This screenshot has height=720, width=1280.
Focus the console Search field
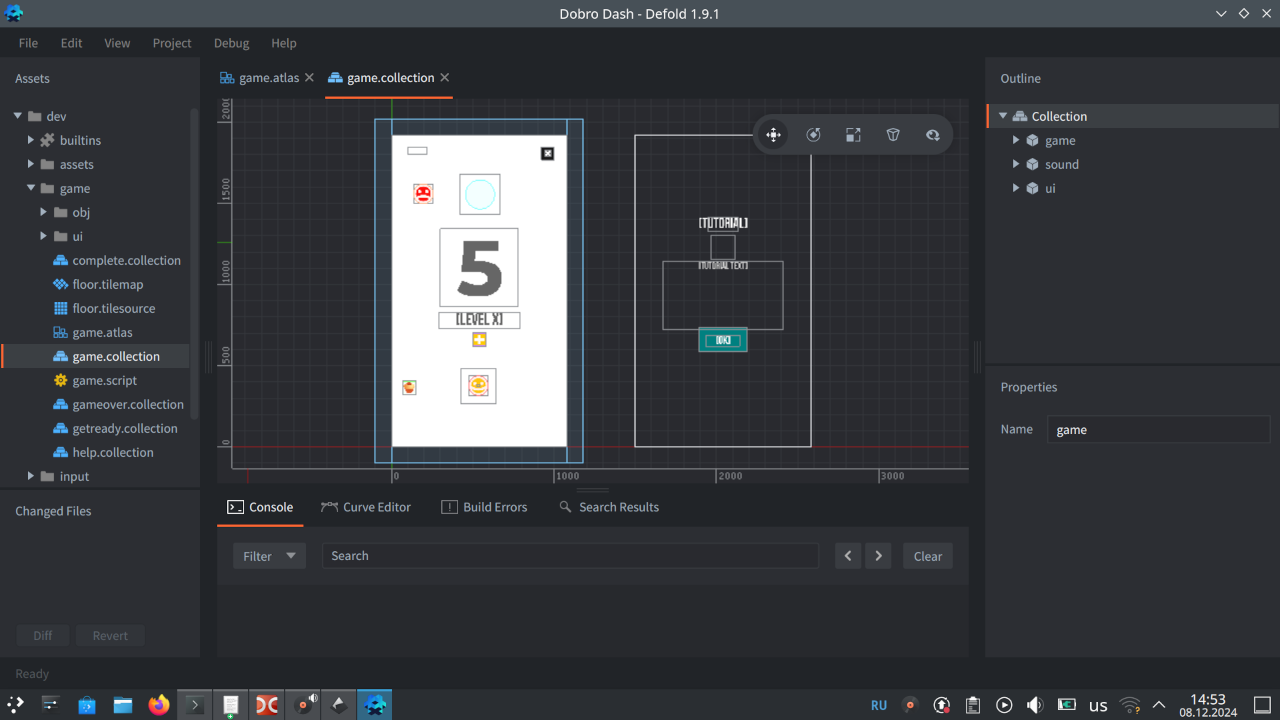tap(570, 556)
